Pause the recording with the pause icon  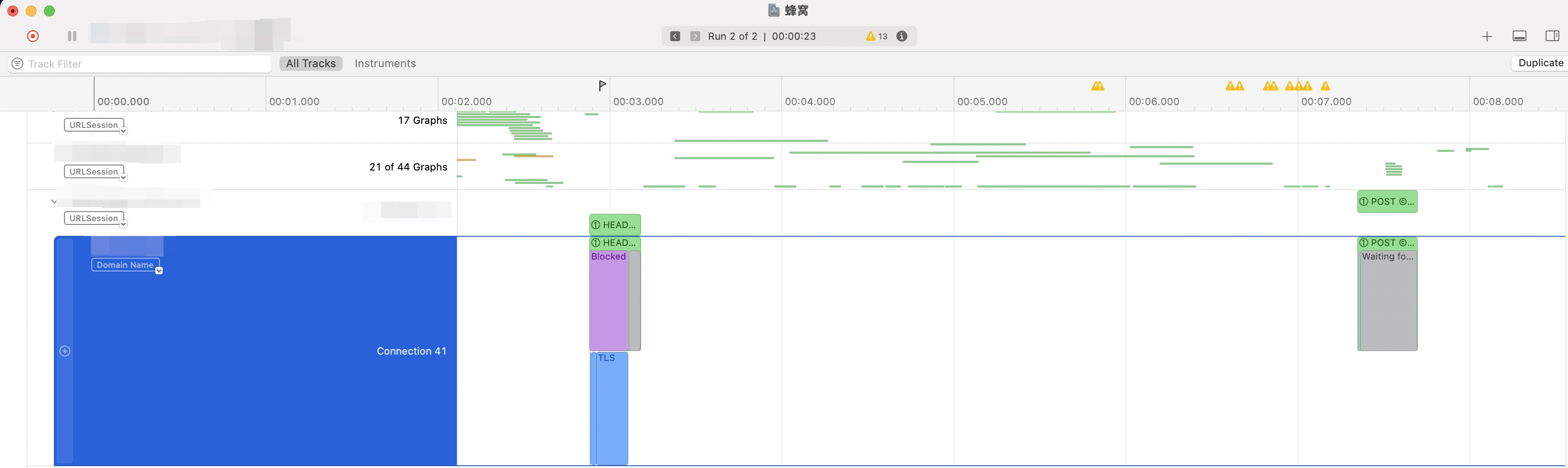72,37
